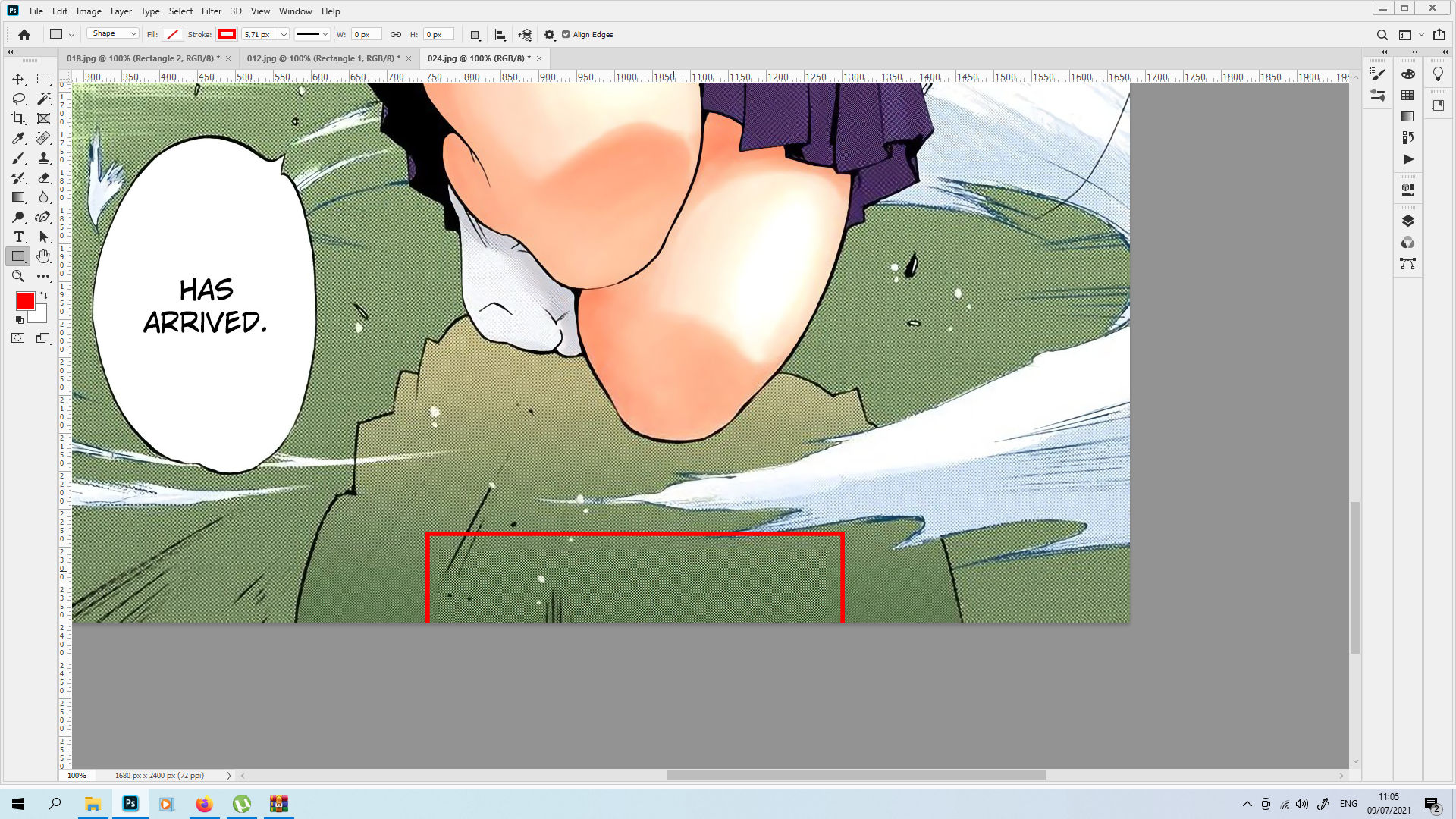Image resolution: width=1456 pixels, height=819 pixels.
Task: Open the Swatches panel
Action: coord(1408,96)
